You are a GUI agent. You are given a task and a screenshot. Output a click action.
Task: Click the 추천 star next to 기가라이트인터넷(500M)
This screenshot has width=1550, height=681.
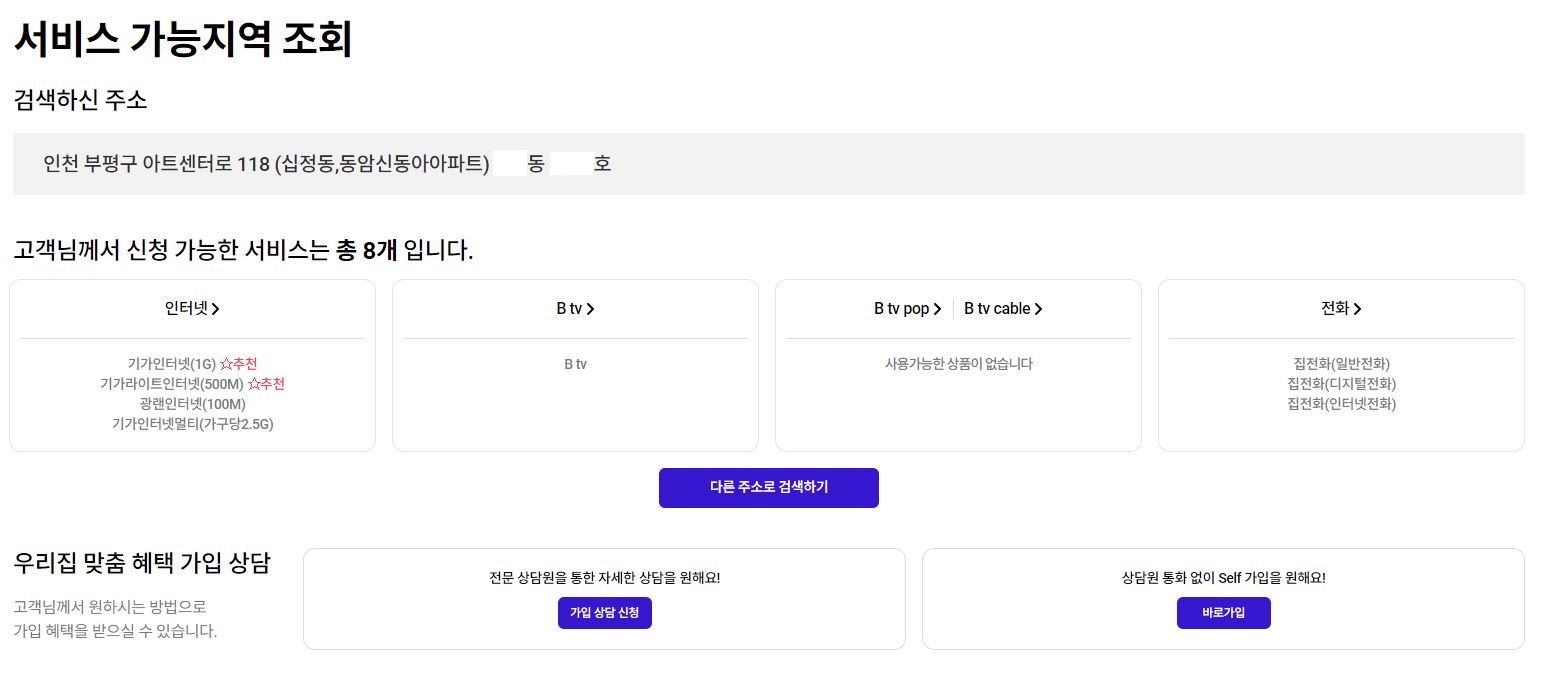266,384
